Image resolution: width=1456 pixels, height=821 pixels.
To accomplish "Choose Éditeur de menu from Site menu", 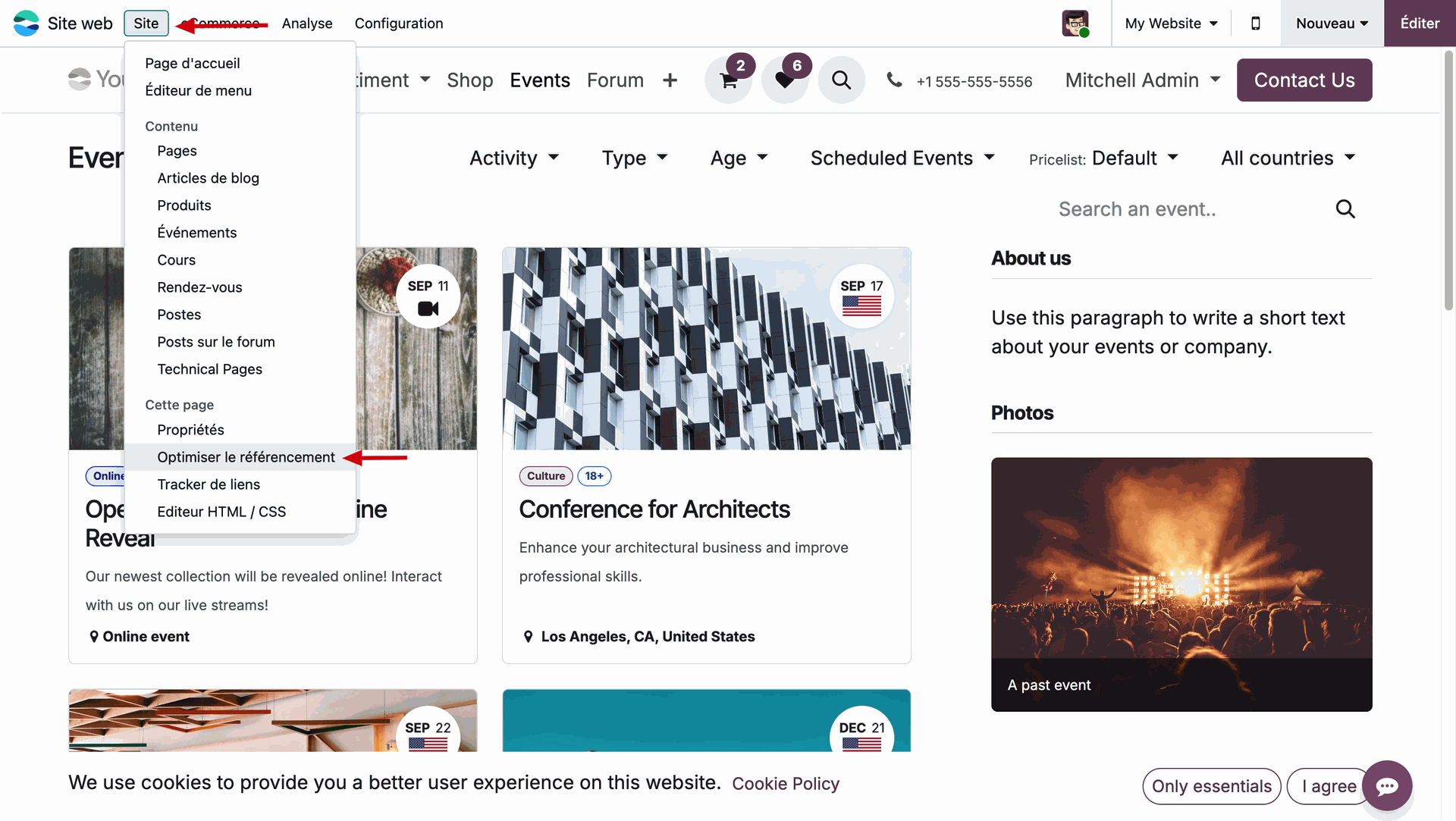I will (198, 90).
